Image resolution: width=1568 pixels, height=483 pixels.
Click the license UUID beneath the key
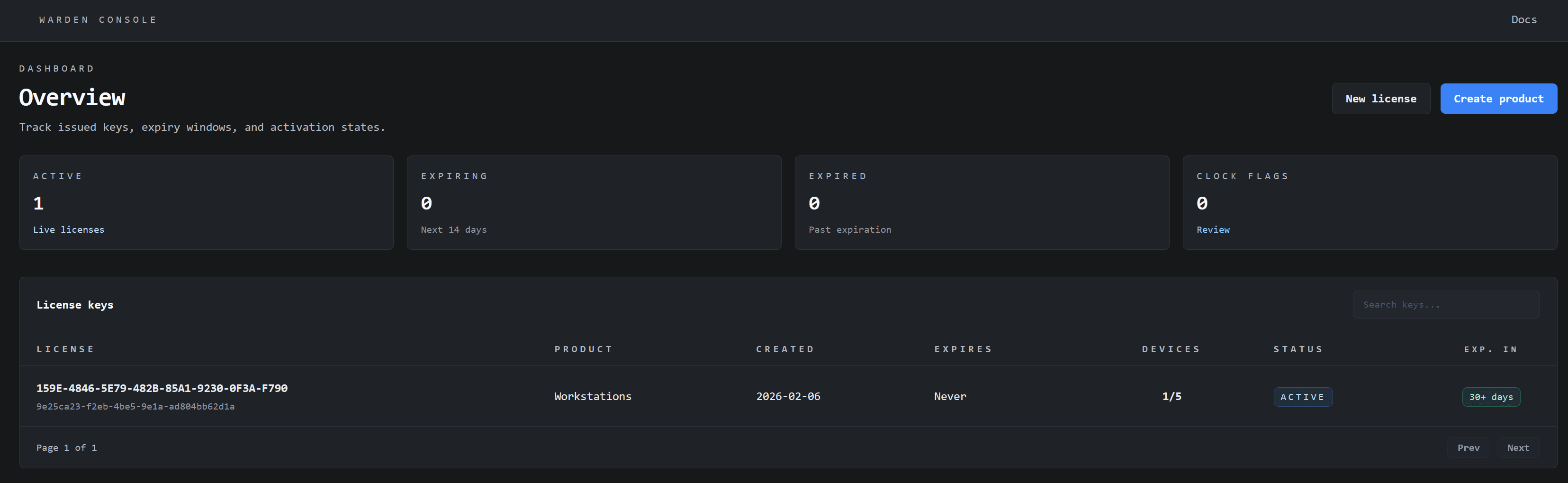pos(135,406)
